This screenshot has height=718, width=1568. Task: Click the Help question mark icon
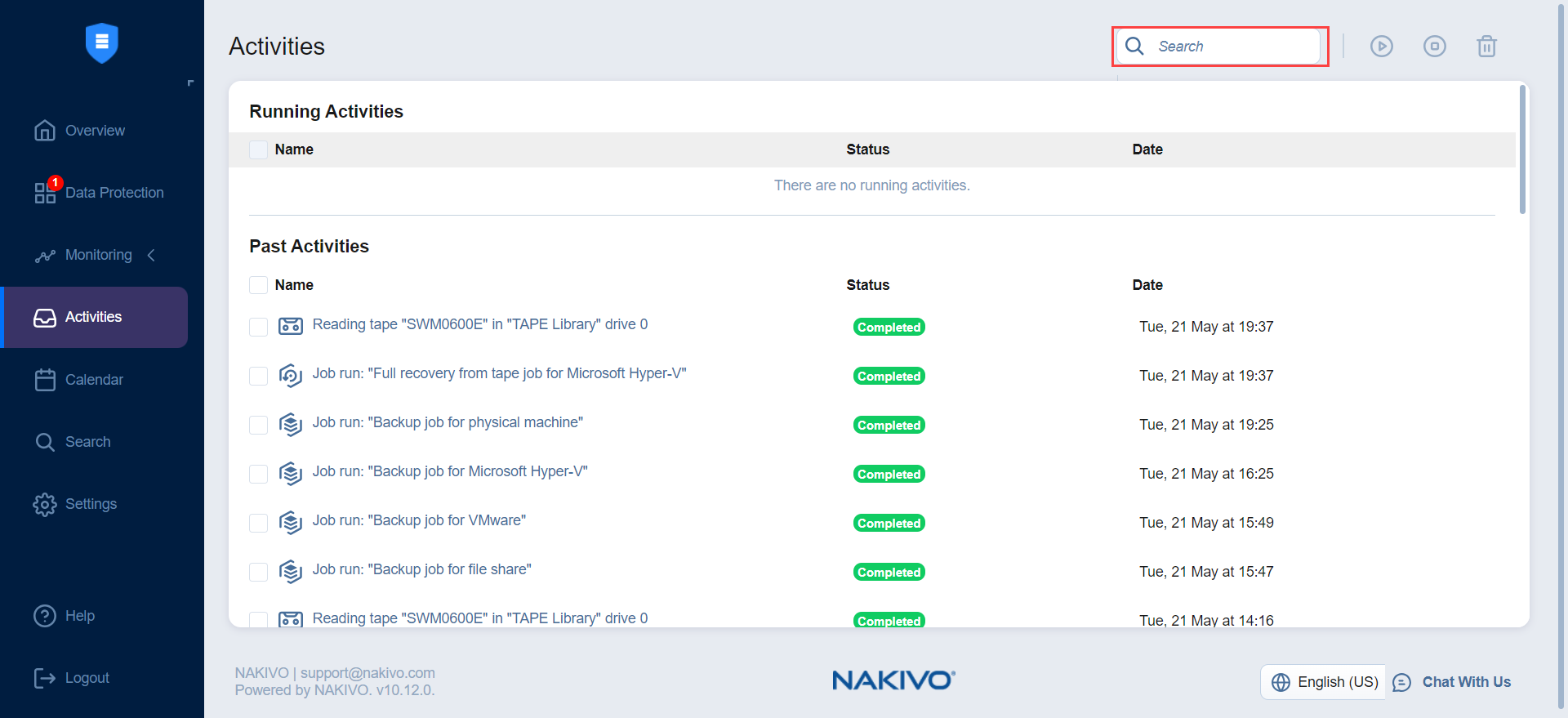click(x=44, y=616)
